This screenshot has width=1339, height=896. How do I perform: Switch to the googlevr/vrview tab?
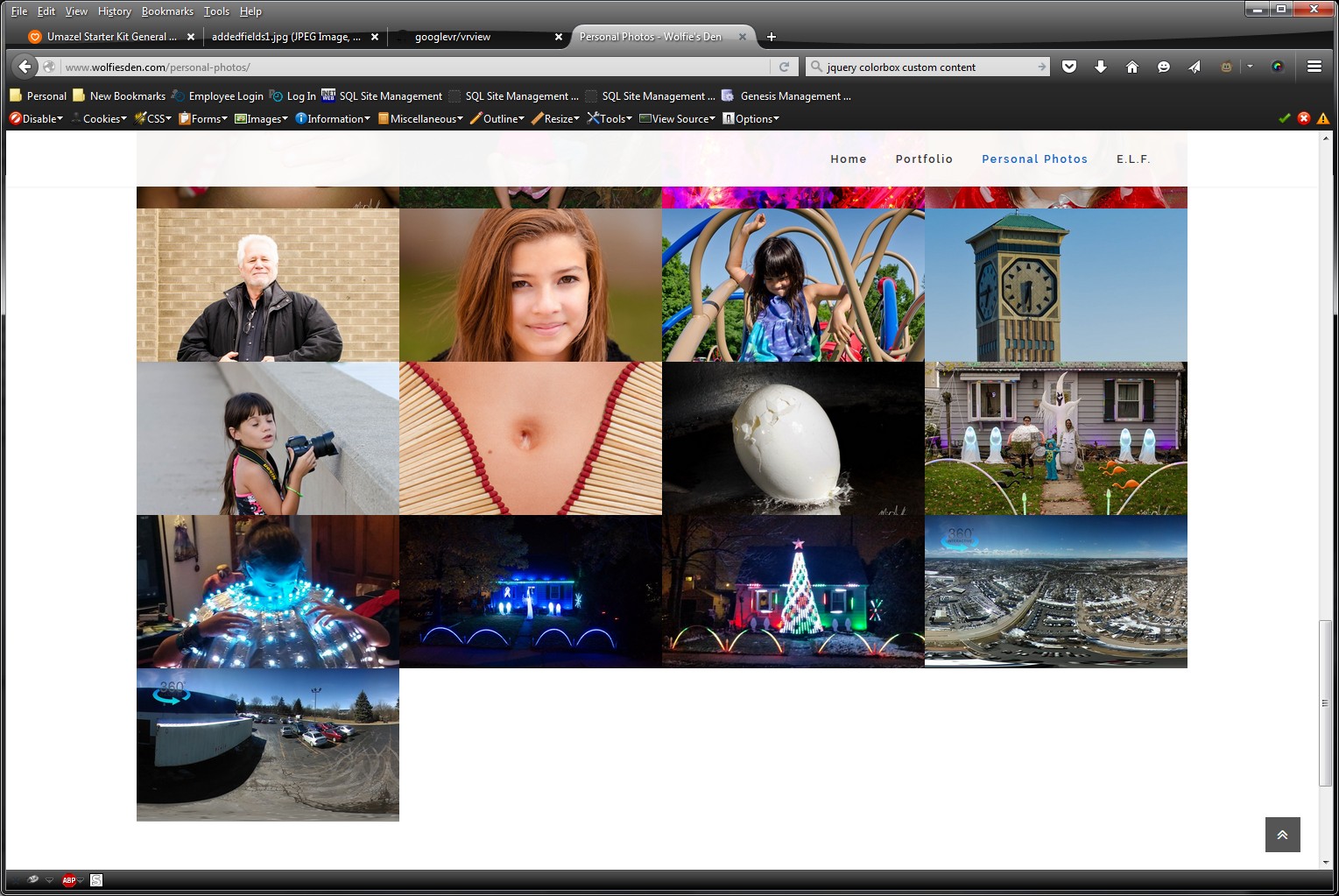(477, 37)
